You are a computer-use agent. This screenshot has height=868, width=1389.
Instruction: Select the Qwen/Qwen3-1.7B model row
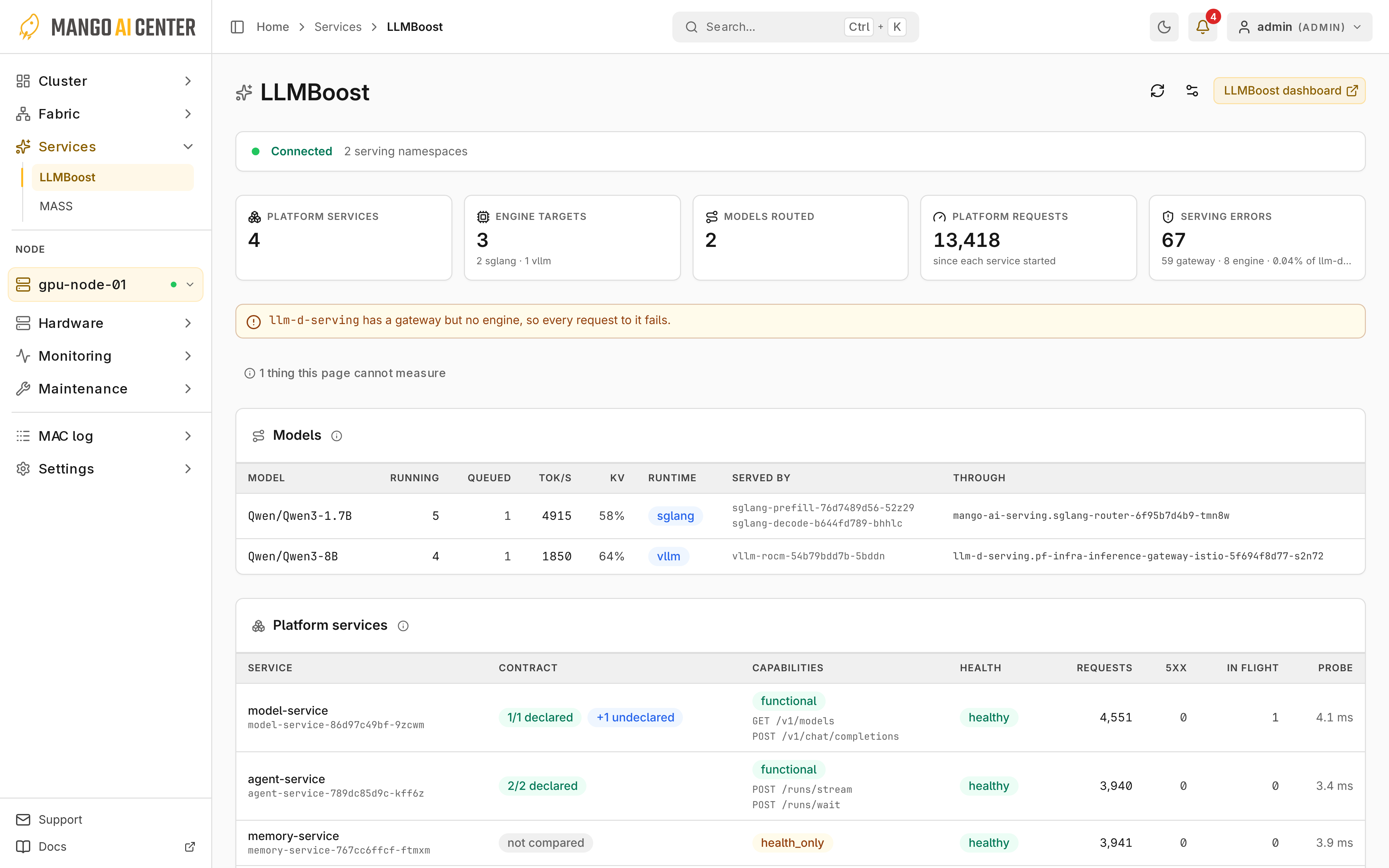(x=800, y=516)
